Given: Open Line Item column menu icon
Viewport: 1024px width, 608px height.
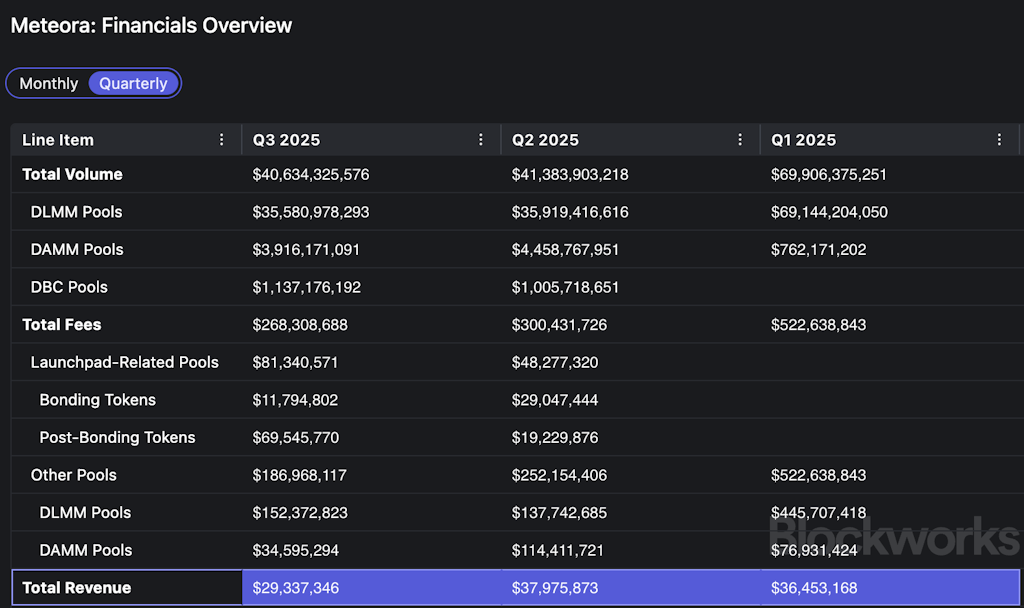Looking at the screenshot, I should click(222, 140).
